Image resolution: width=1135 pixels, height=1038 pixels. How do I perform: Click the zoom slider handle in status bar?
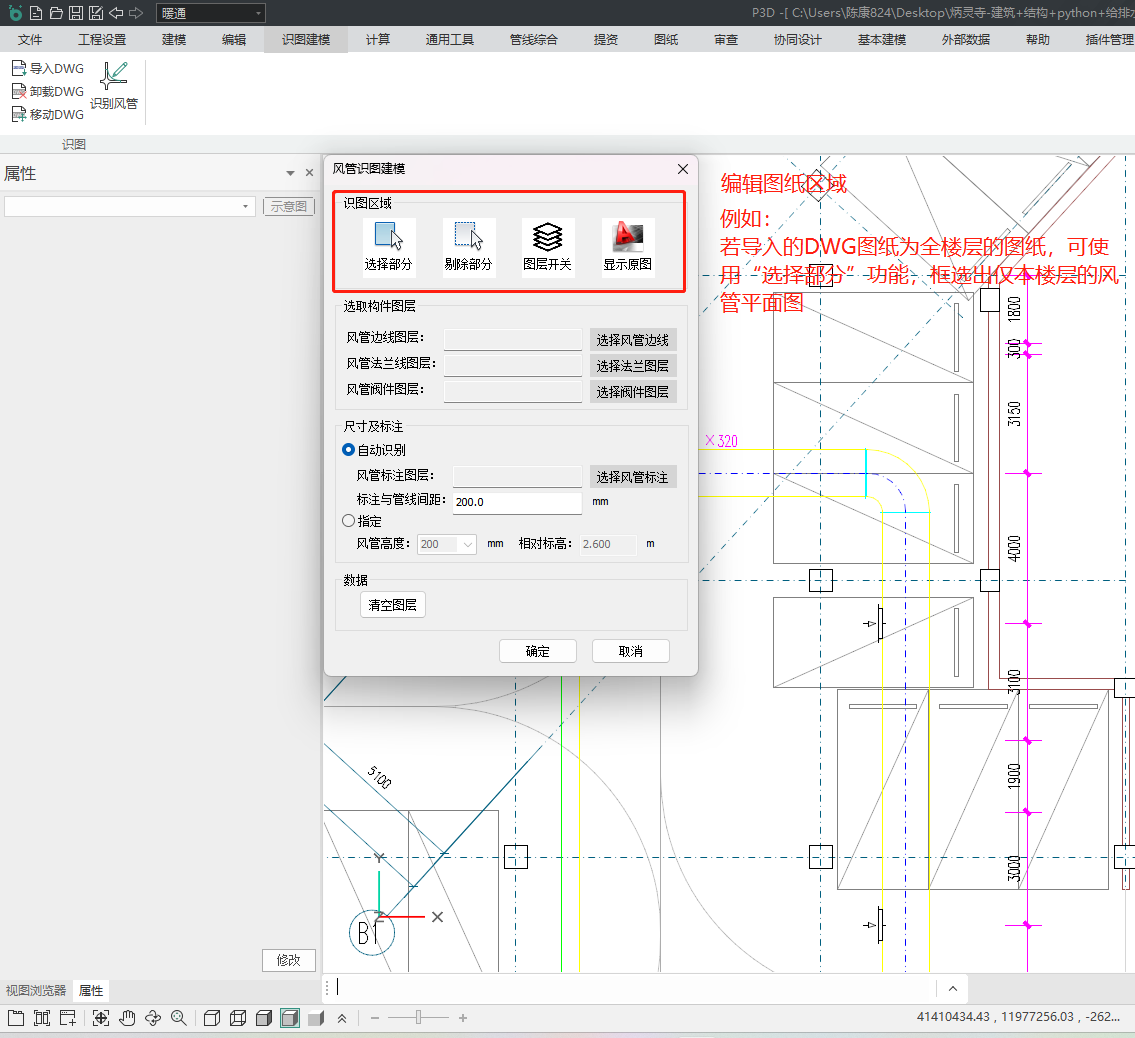[x=418, y=1018]
